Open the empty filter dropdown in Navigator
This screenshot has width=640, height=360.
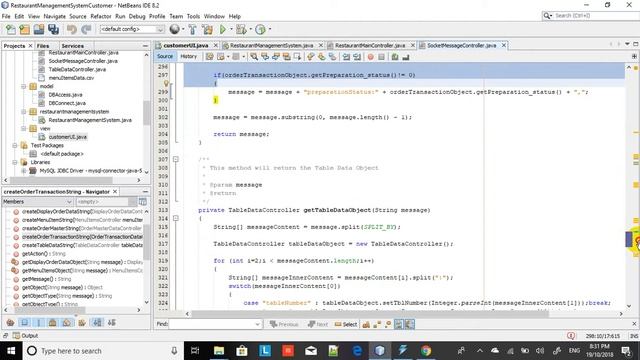coord(132,202)
